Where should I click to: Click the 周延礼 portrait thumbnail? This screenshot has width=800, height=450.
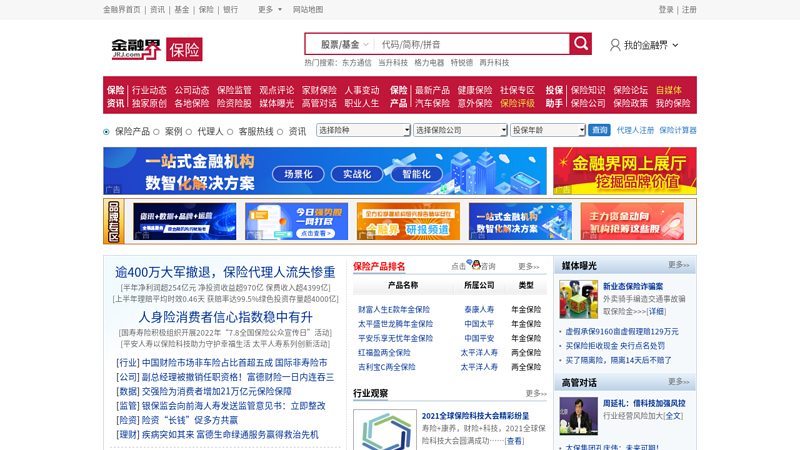click(578, 416)
